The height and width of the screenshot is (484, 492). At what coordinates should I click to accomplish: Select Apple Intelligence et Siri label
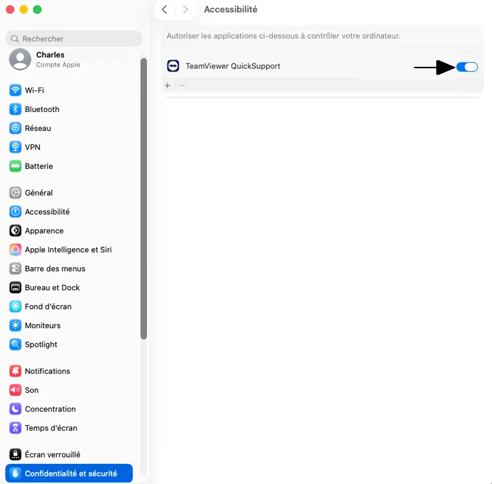coord(68,250)
